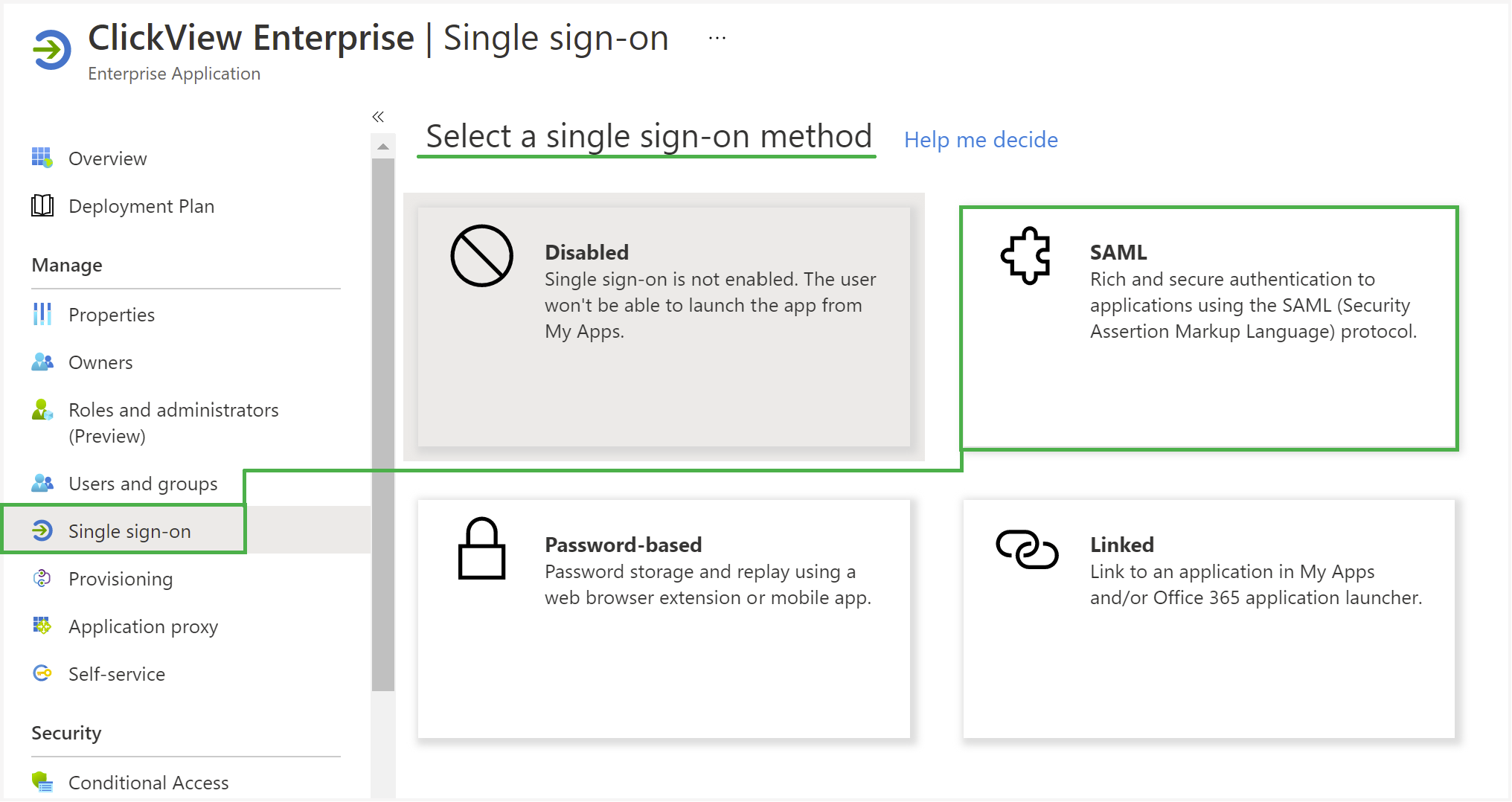The height and width of the screenshot is (802, 1512).
Task: Click the Help me decide link
Action: 981,139
